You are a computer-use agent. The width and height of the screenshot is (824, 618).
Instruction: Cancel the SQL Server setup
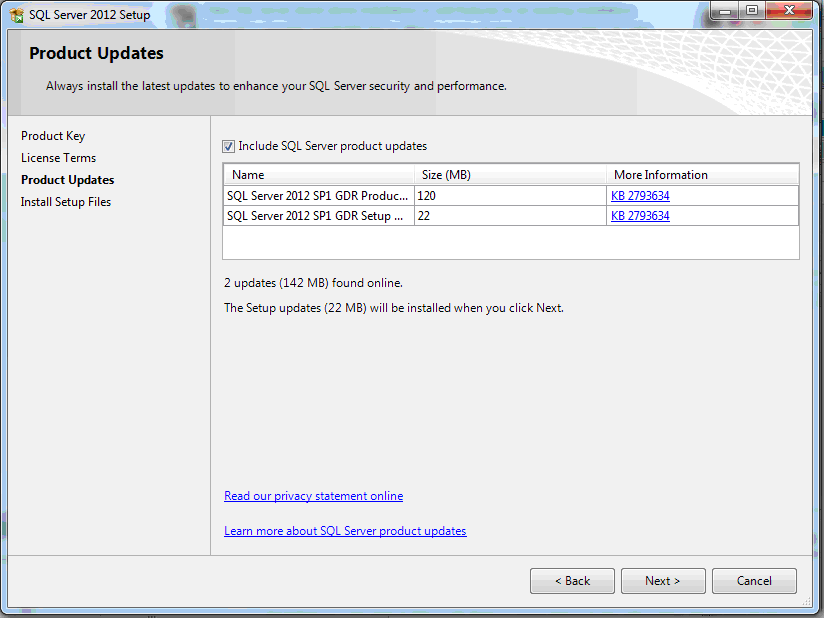pyautogui.click(x=754, y=581)
